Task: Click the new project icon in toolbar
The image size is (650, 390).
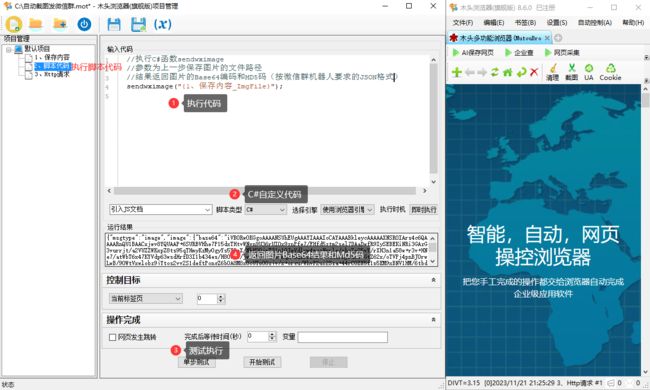Action: 14,24
